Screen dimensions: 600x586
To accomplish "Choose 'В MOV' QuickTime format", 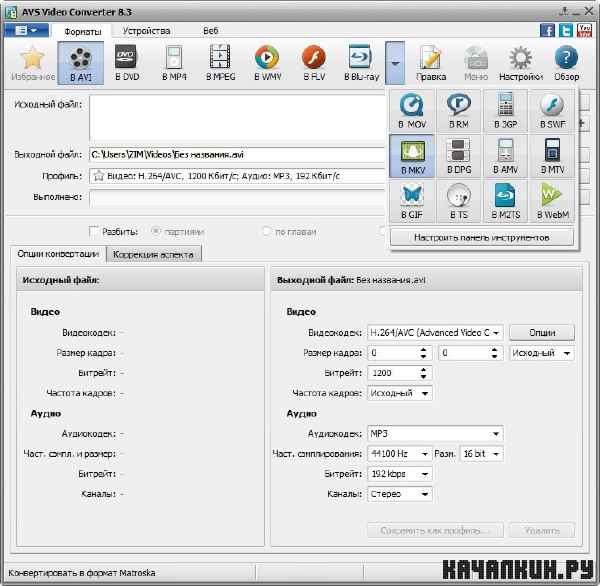I will (x=412, y=111).
